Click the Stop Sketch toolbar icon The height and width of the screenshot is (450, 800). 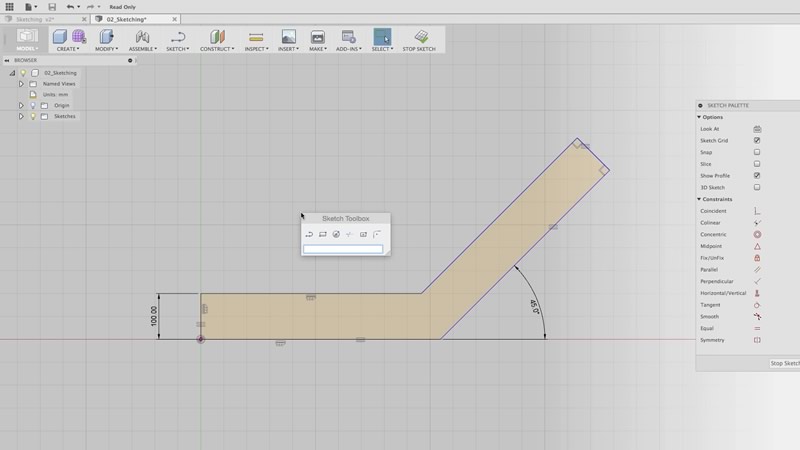[x=422, y=38]
